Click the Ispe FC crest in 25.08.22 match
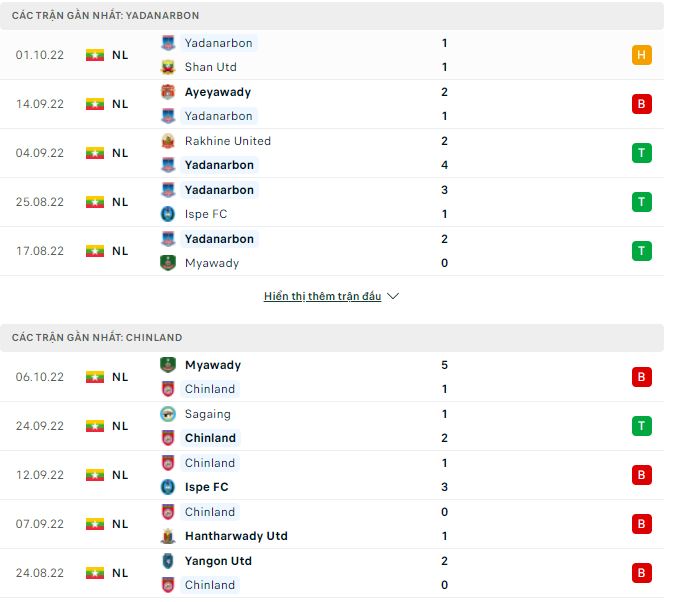 tap(168, 214)
